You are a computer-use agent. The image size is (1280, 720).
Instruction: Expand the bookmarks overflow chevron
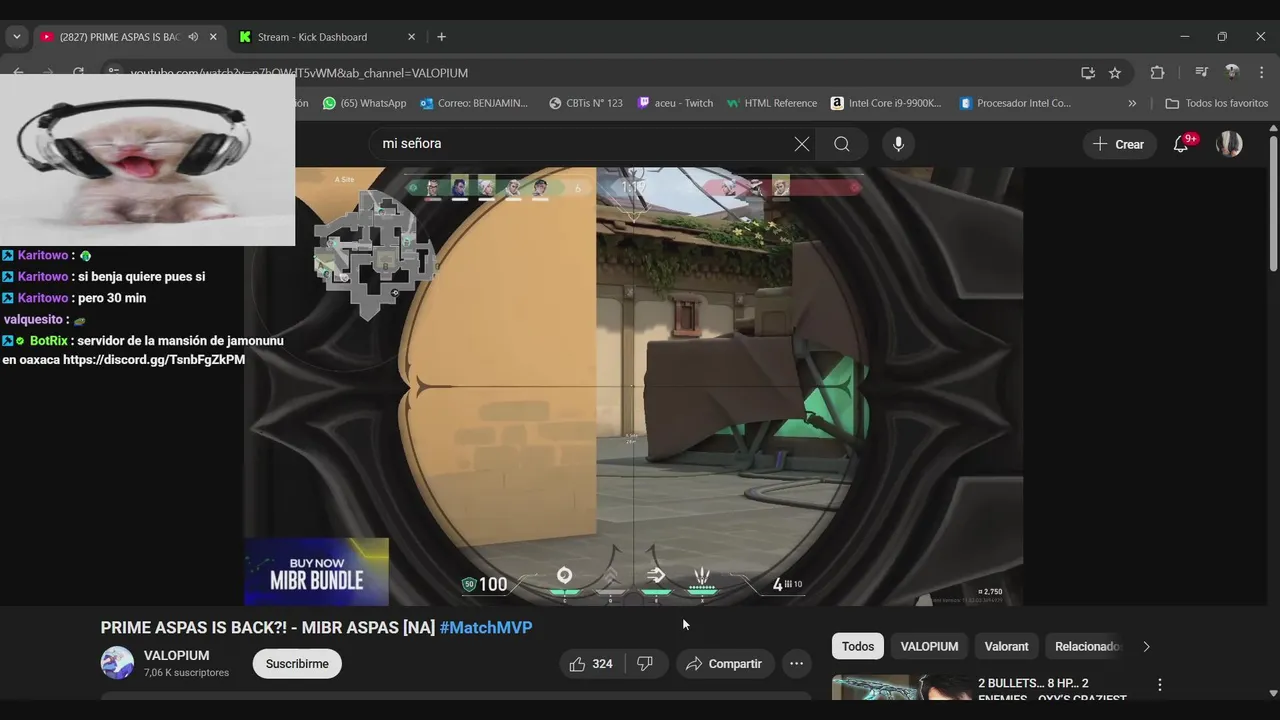(1132, 103)
